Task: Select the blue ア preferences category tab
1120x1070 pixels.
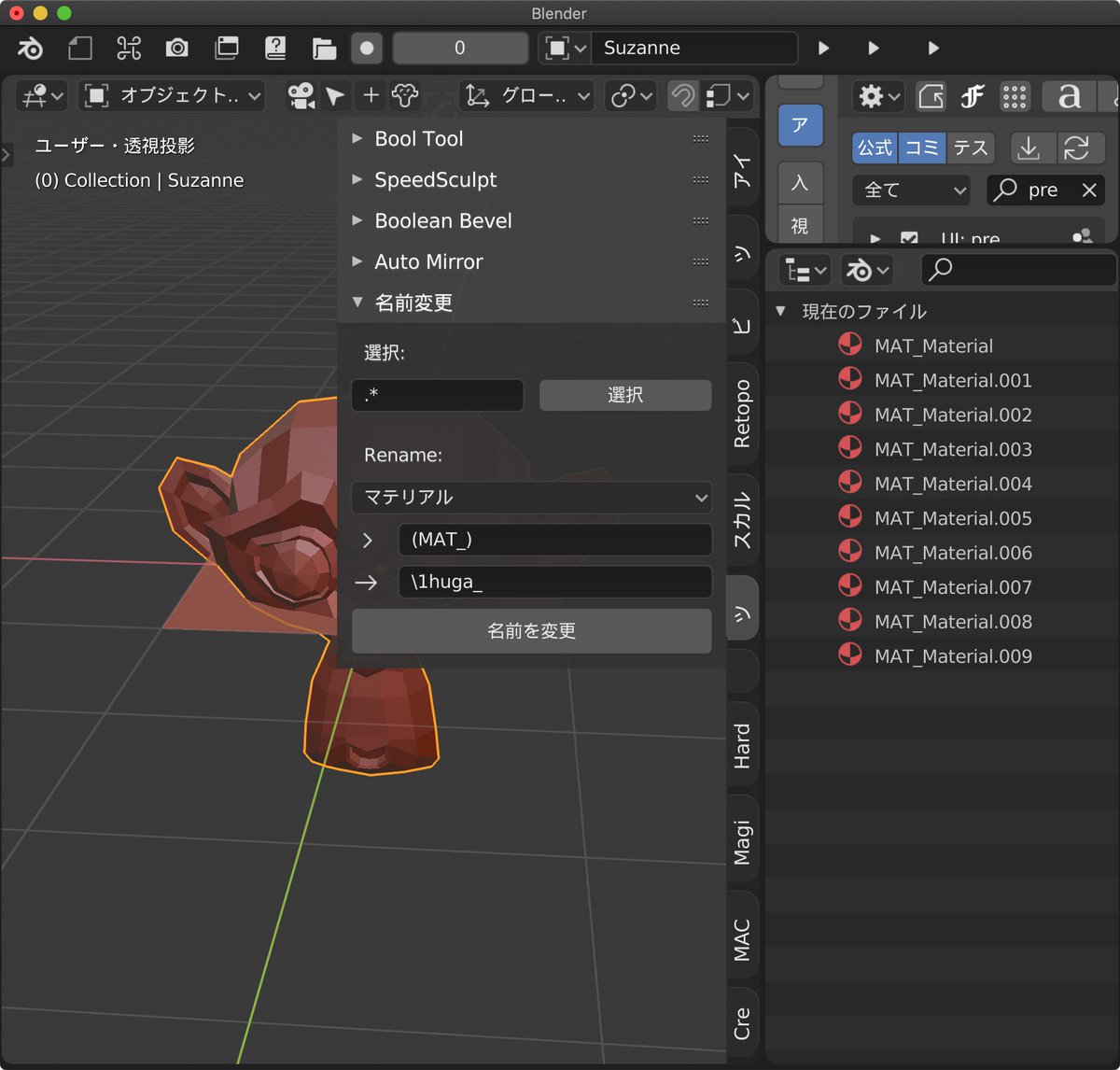Action: pyautogui.click(x=800, y=125)
